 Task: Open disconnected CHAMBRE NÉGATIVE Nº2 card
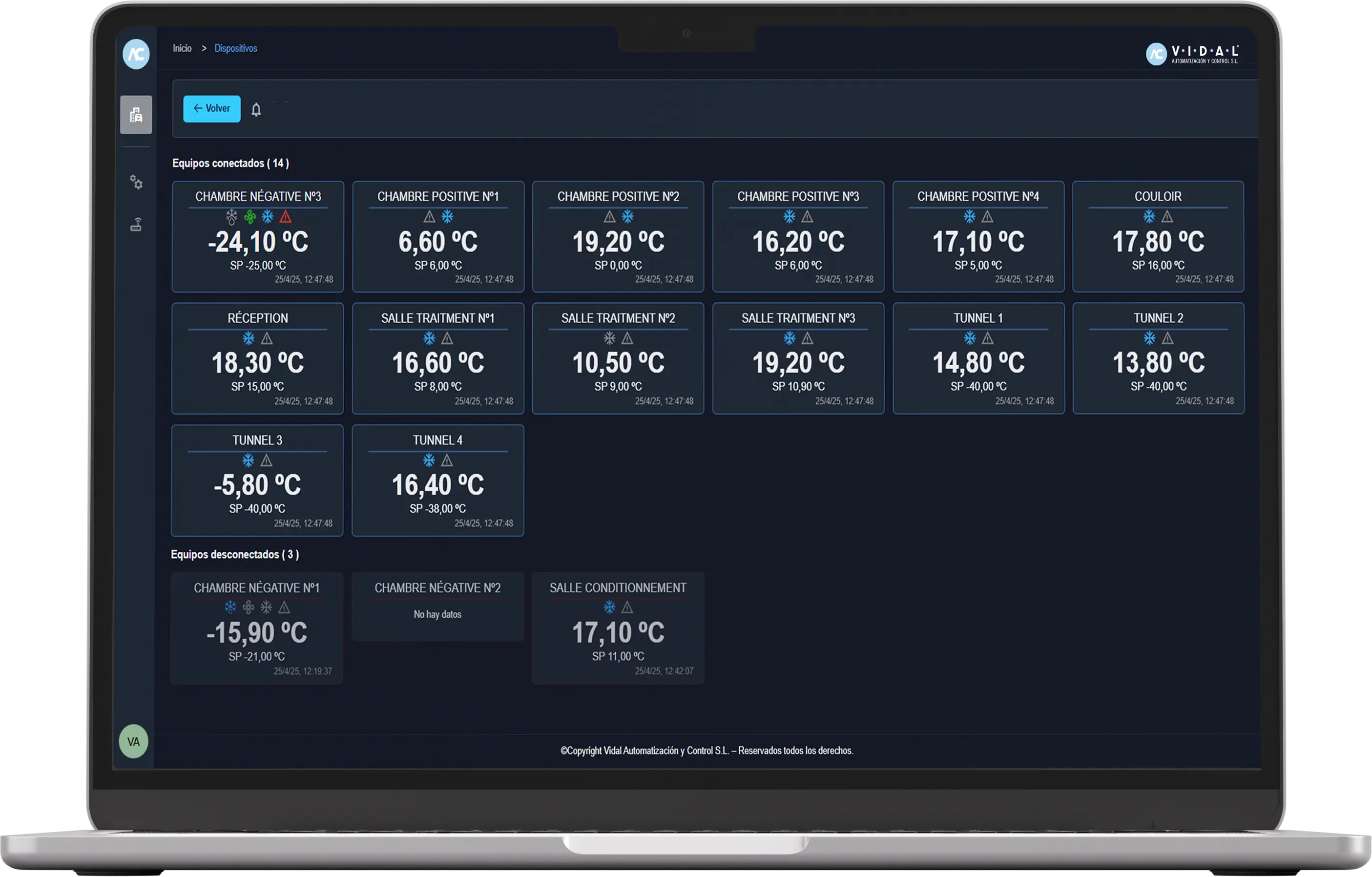pos(437,606)
